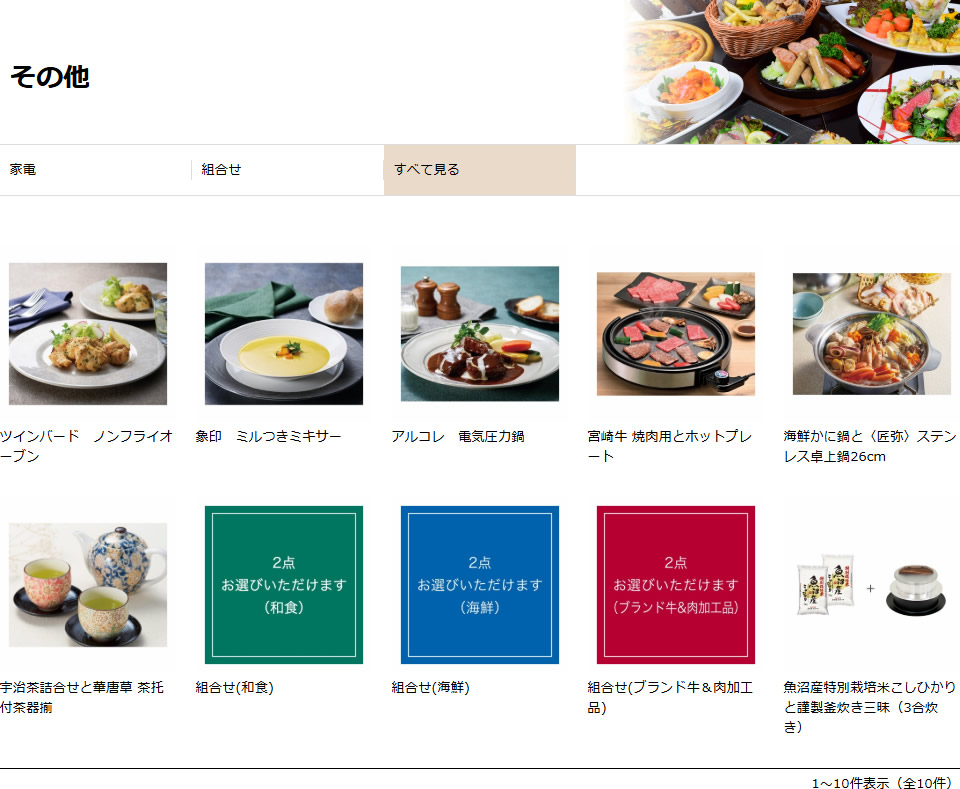Click the 象印 ミルつきミキサー title link
The height and width of the screenshot is (789, 960).
coord(268,436)
